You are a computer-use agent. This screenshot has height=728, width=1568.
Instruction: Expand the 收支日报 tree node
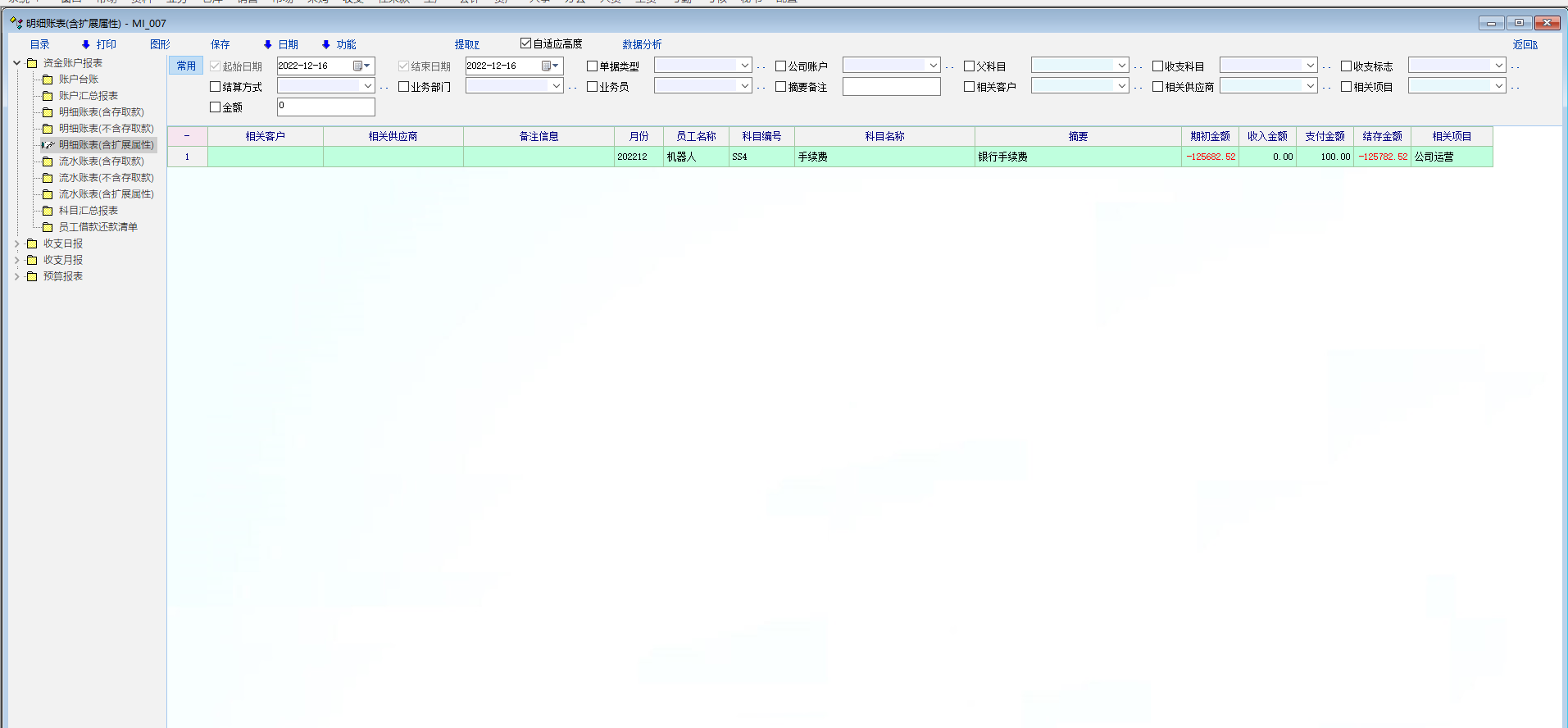[16, 243]
